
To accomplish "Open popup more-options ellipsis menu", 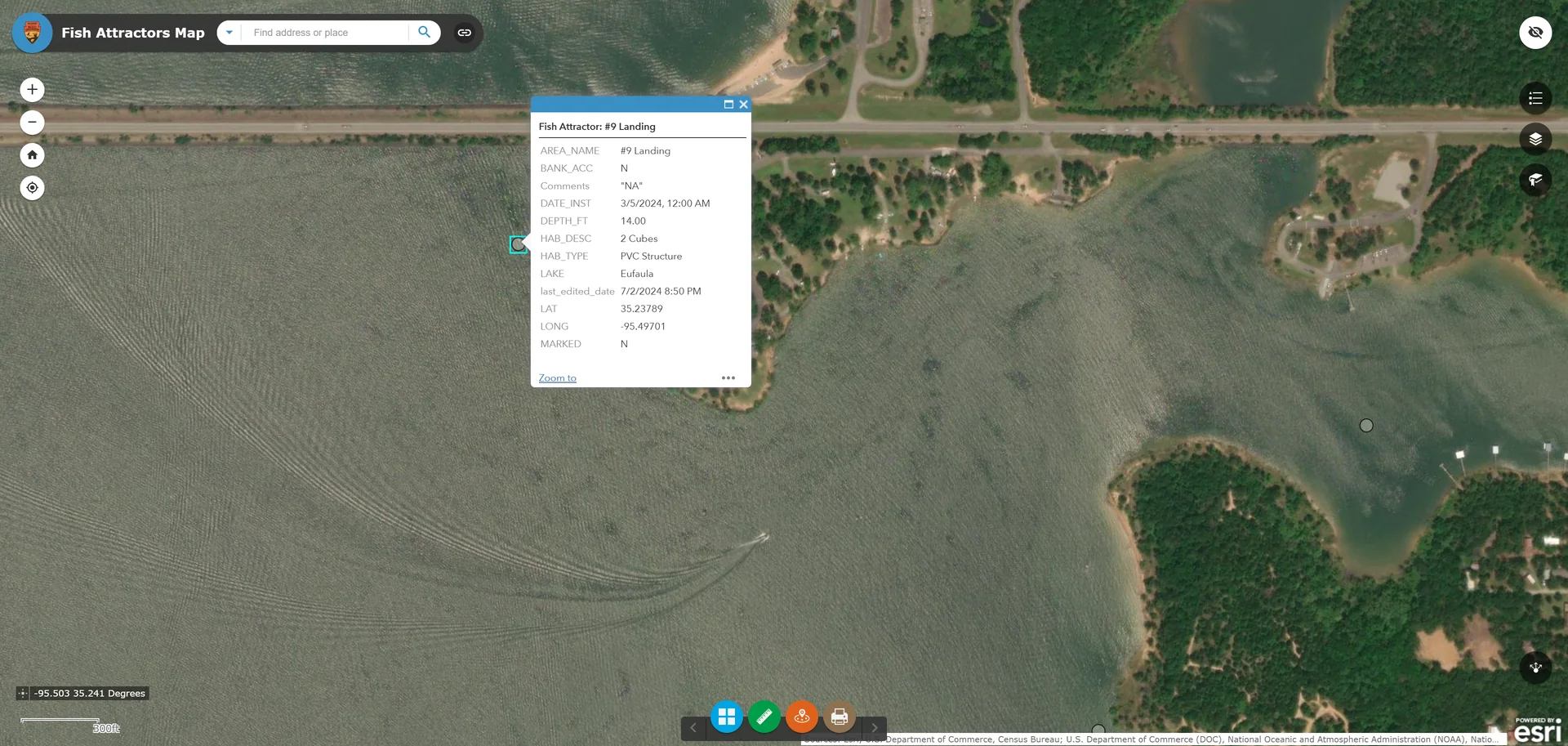I will pos(728,377).
